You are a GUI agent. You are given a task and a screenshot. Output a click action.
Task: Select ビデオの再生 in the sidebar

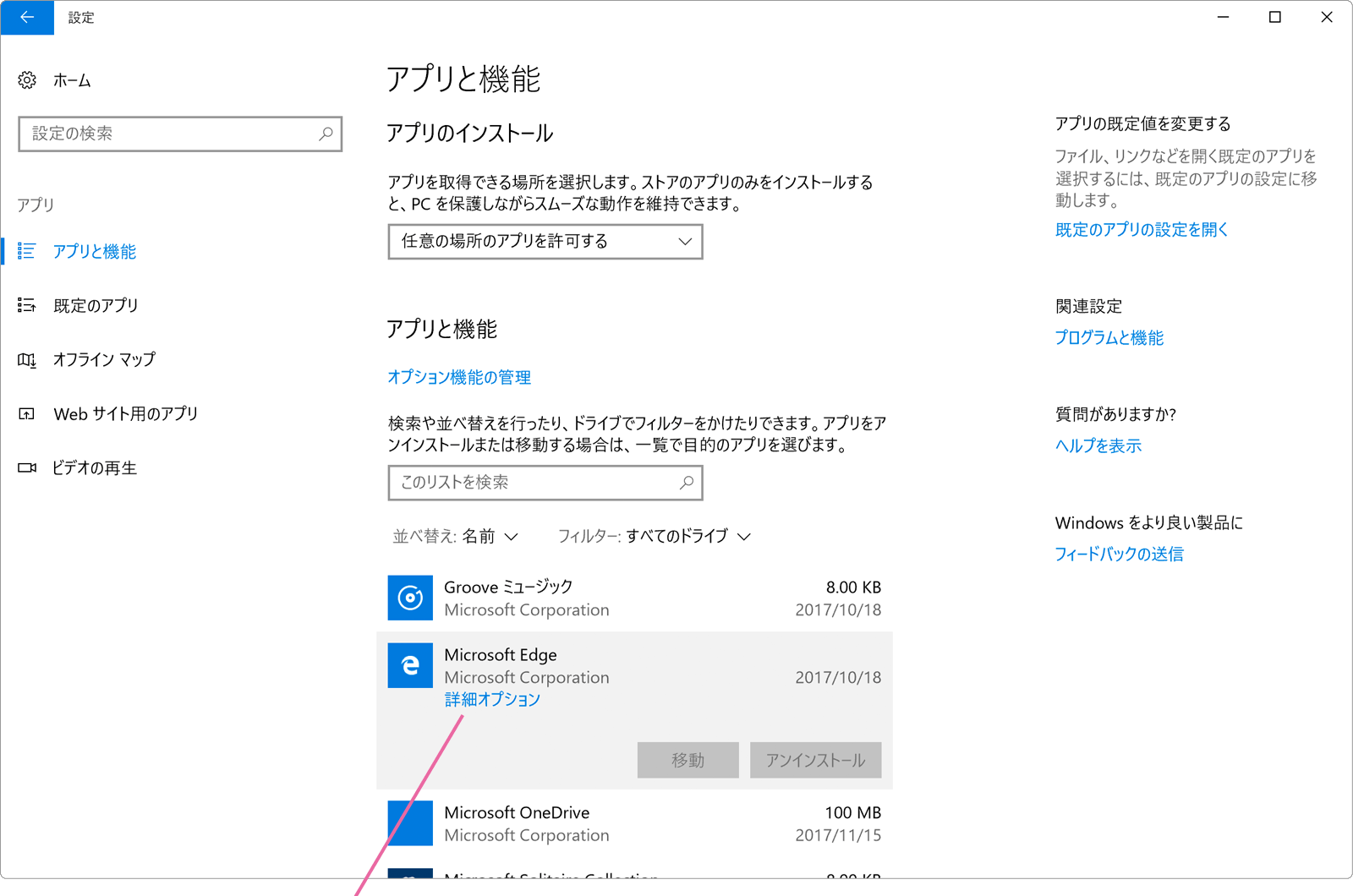pyautogui.click(x=95, y=467)
